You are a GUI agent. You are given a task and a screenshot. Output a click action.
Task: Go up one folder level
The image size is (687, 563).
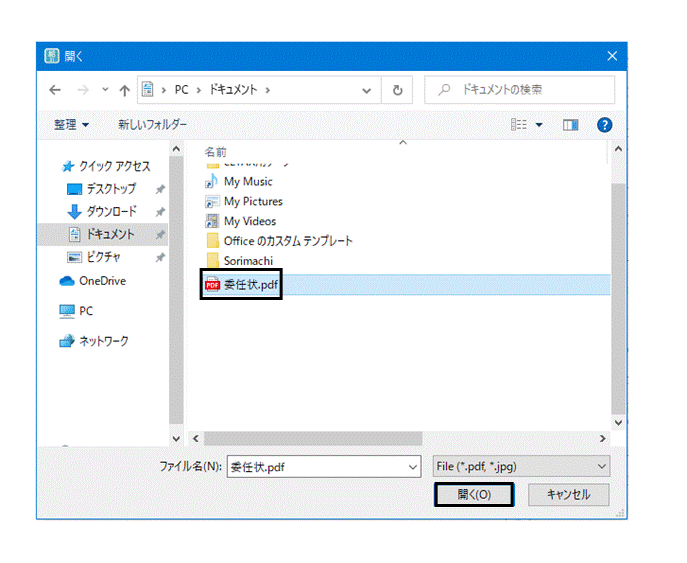(x=124, y=90)
